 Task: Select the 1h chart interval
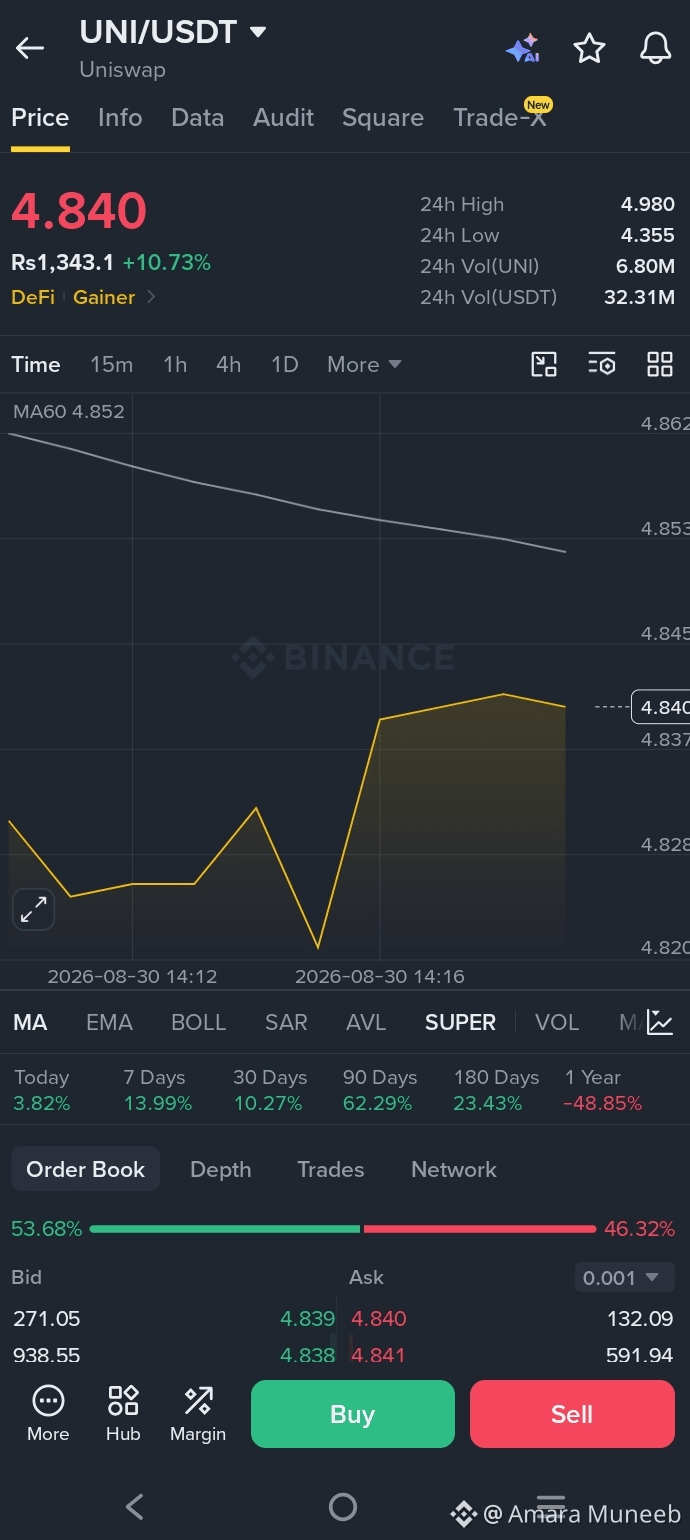click(175, 365)
